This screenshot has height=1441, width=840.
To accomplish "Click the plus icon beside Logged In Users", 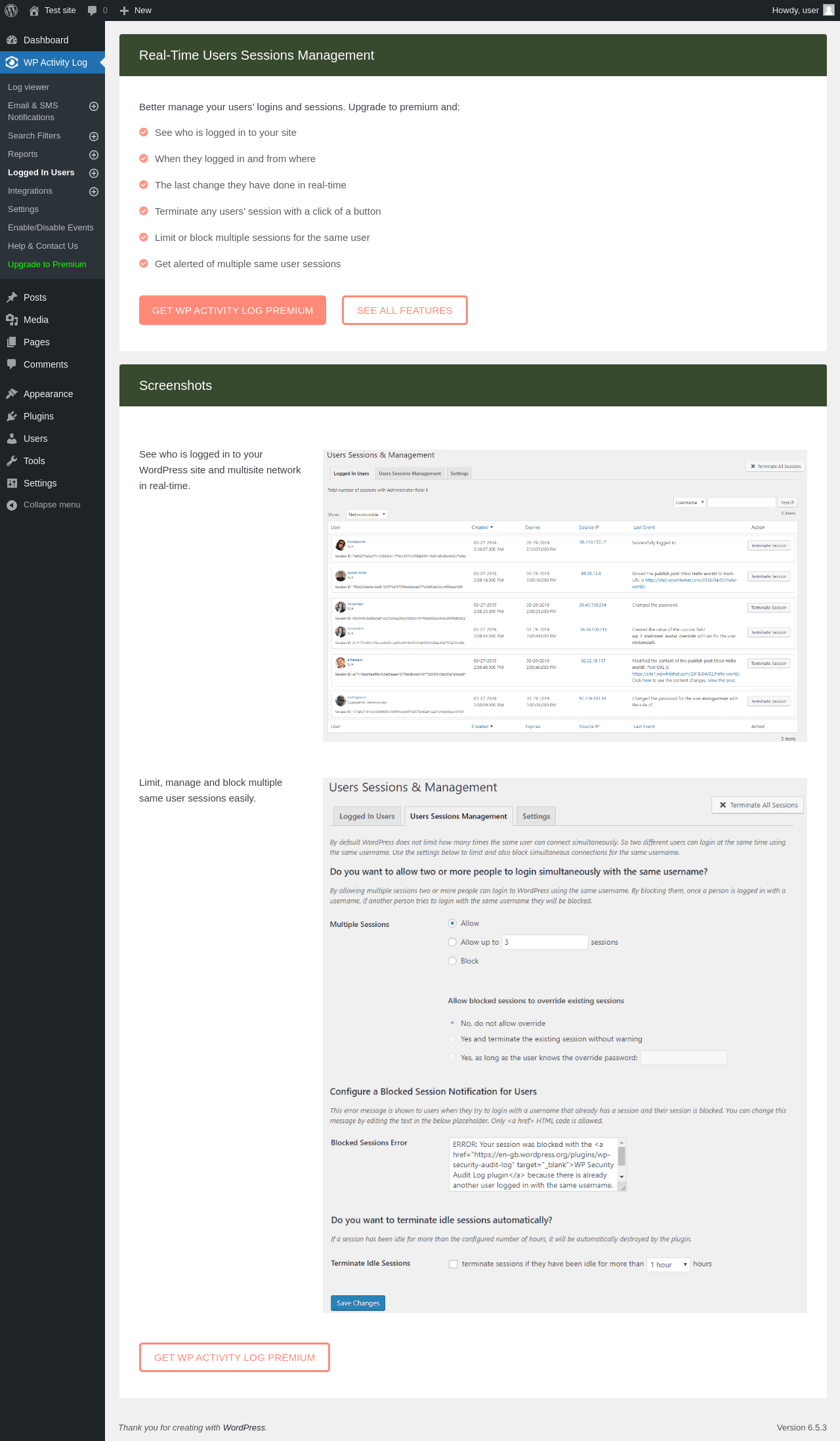I will pyautogui.click(x=94, y=173).
